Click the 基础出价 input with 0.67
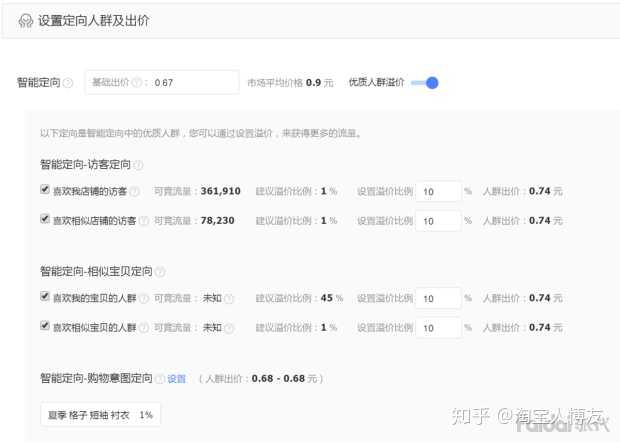Image resolution: width=620 pixels, height=443 pixels. (162, 82)
